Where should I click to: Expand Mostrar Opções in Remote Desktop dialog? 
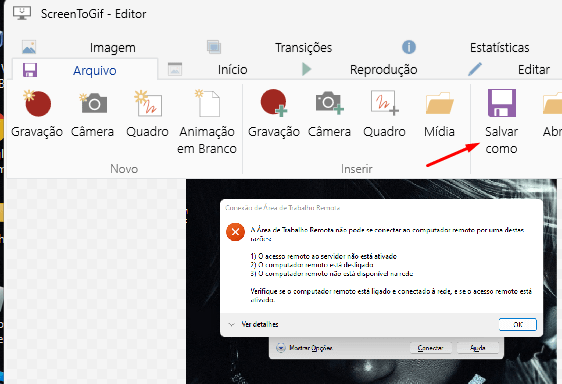(x=304, y=348)
